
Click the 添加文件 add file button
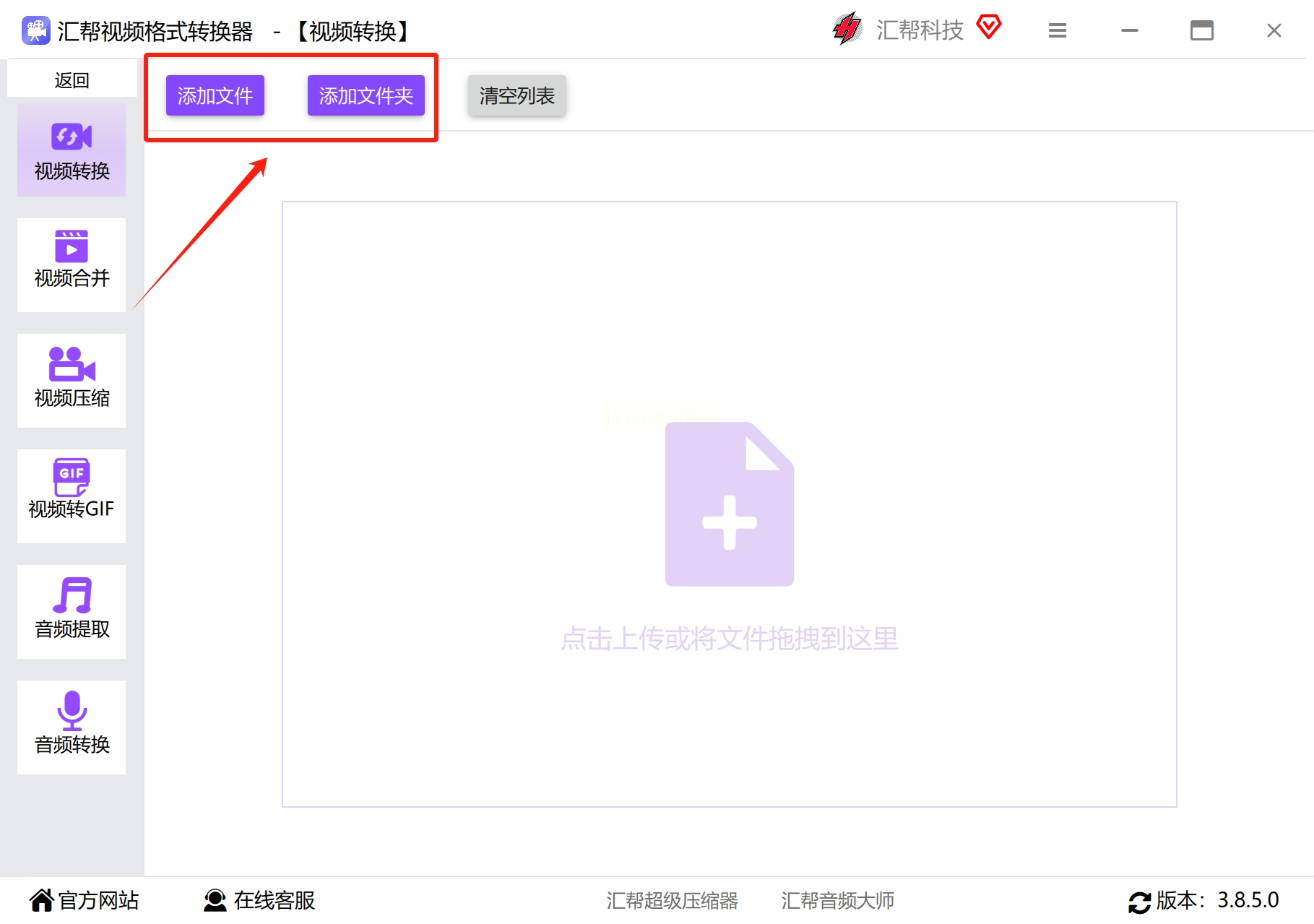(x=215, y=95)
